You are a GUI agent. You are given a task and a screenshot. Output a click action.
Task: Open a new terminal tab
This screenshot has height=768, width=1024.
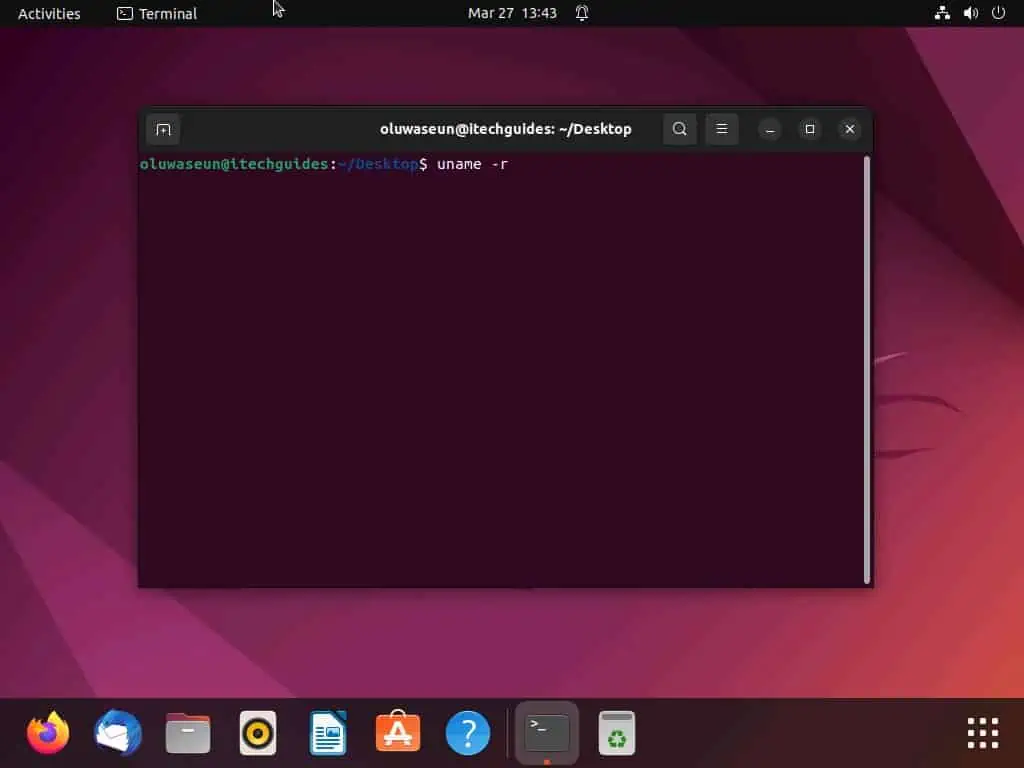[163, 128]
